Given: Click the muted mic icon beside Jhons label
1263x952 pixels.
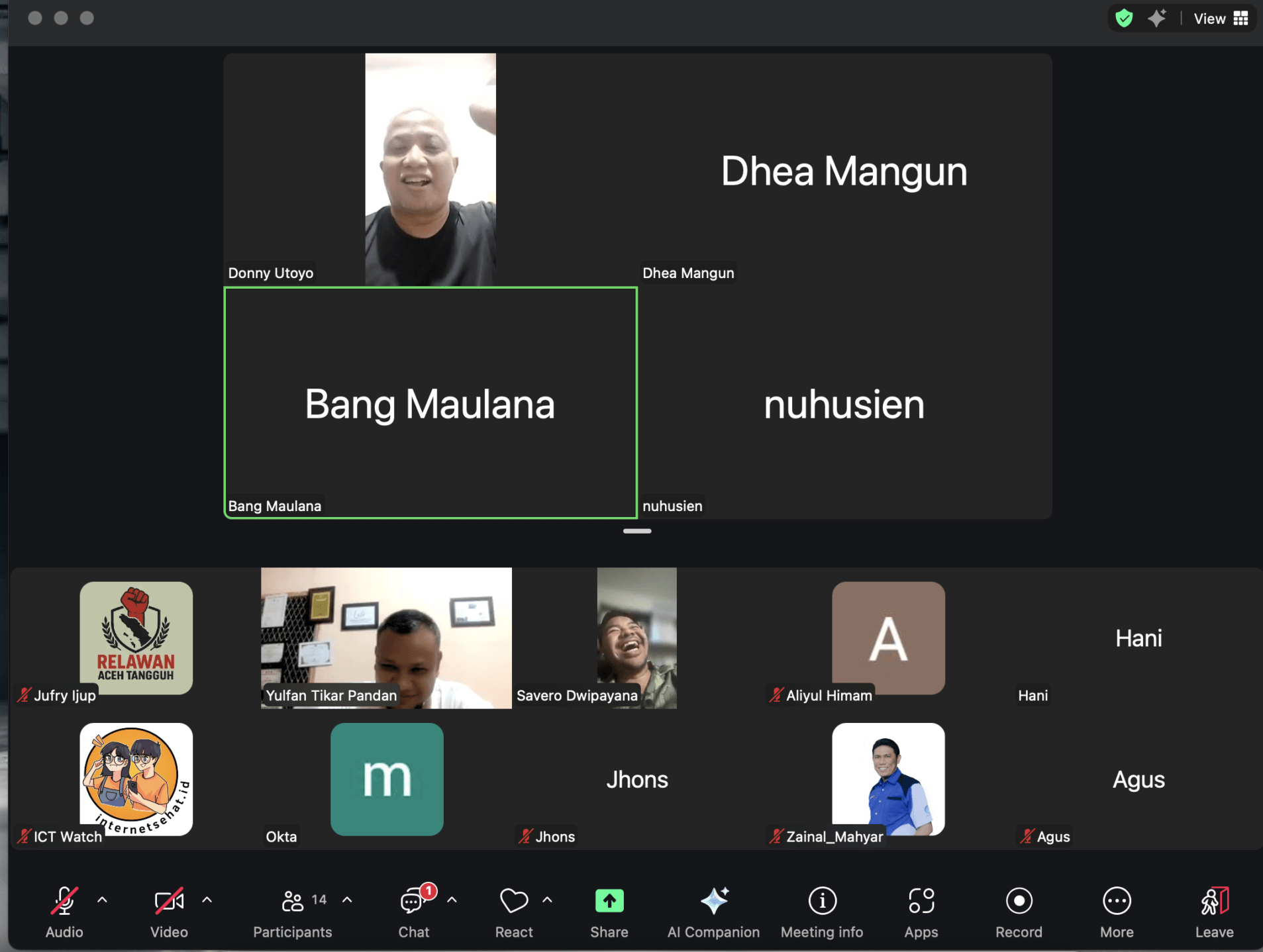Looking at the screenshot, I should coord(525,836).
